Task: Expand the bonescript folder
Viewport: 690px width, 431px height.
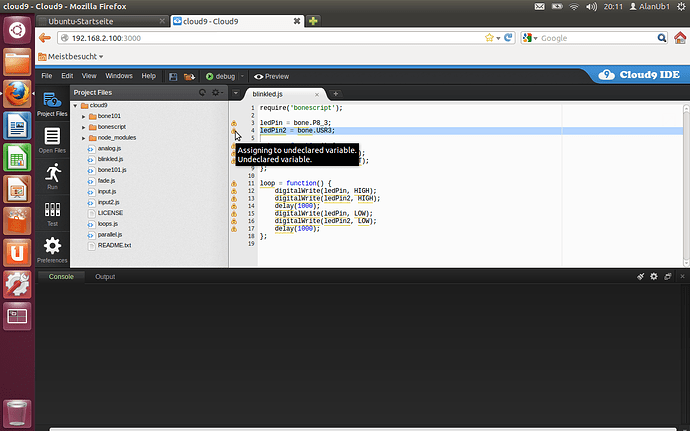Action: 84,127
